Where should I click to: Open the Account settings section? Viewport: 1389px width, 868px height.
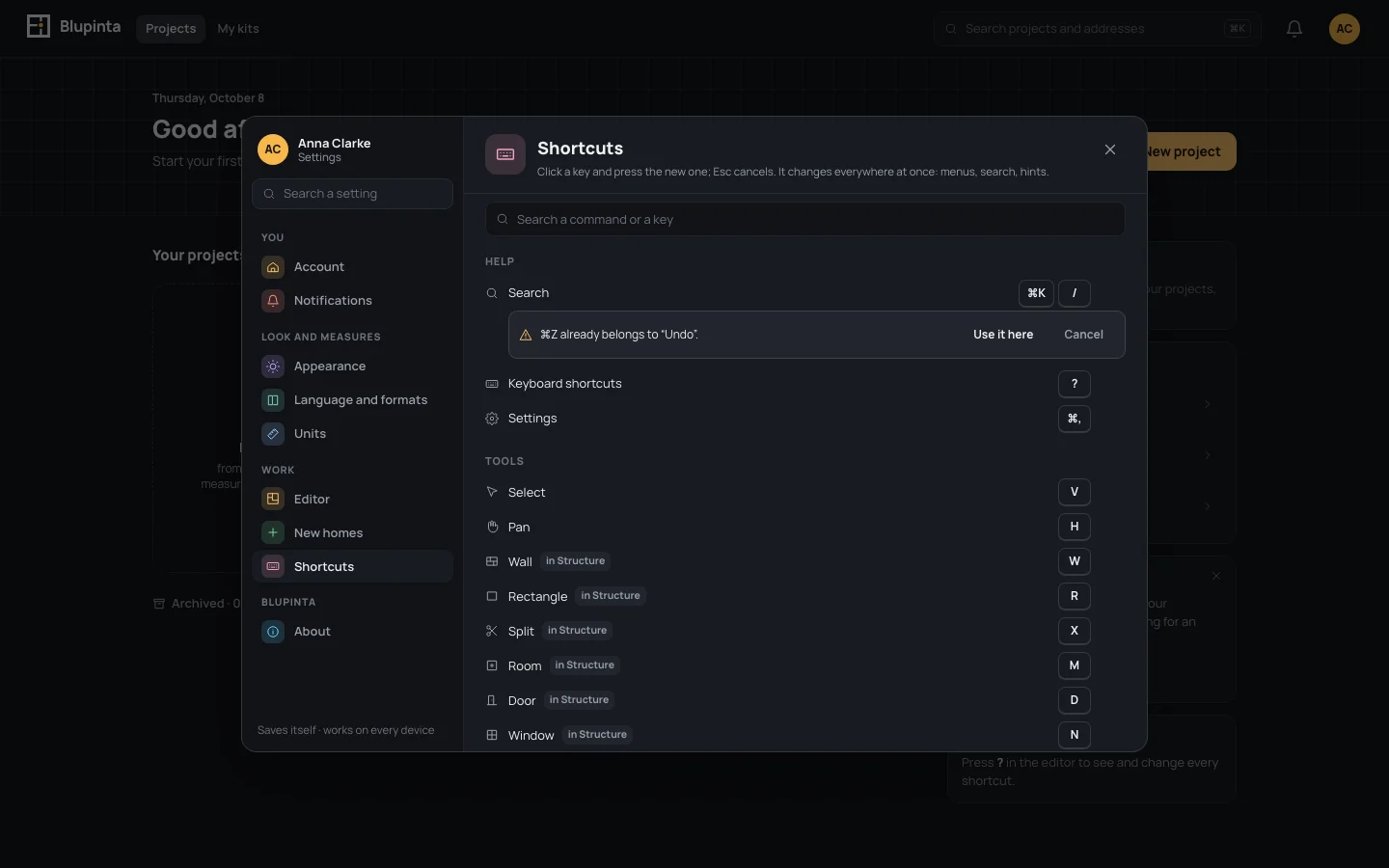352,267
